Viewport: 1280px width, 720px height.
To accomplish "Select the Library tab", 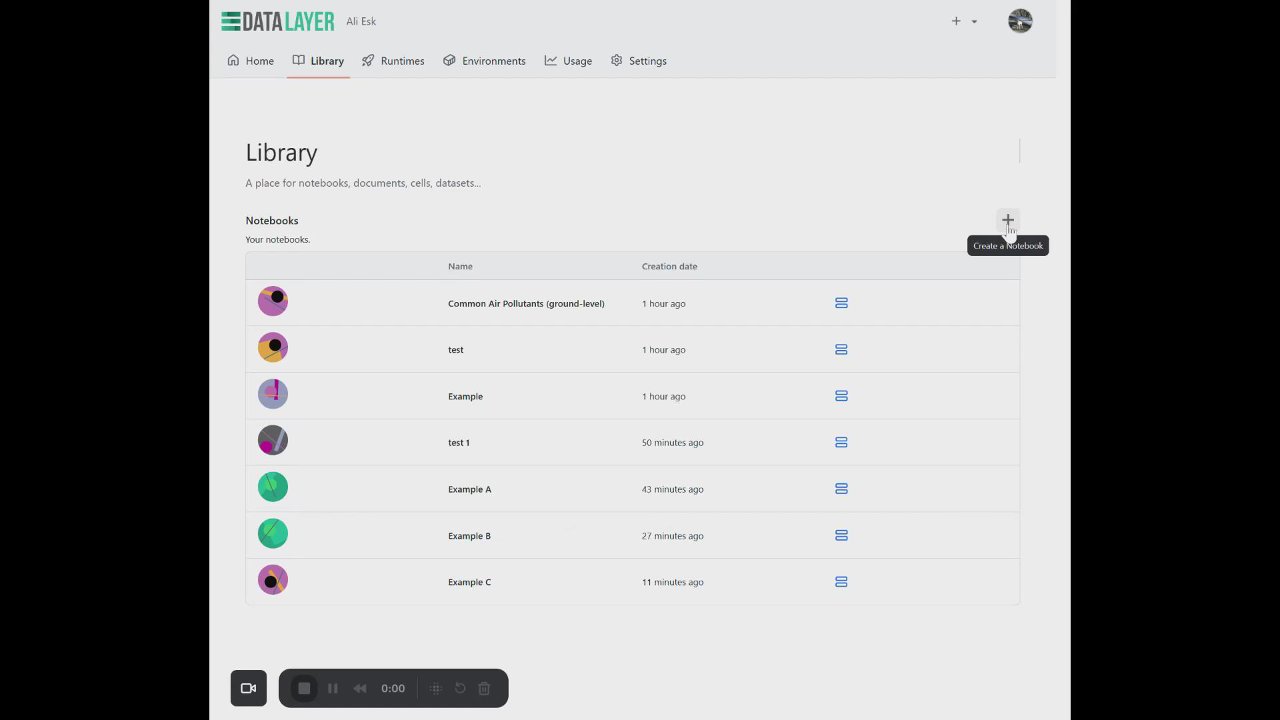I will pos(318,61).
